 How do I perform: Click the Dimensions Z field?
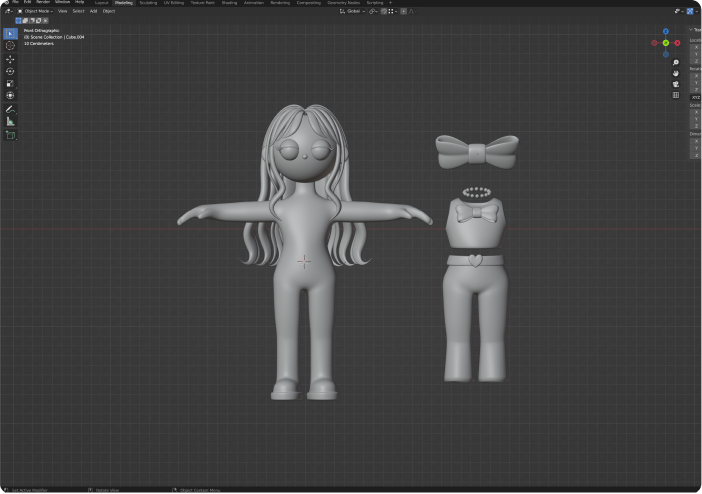pyautogui.click(x=696, y=155)
